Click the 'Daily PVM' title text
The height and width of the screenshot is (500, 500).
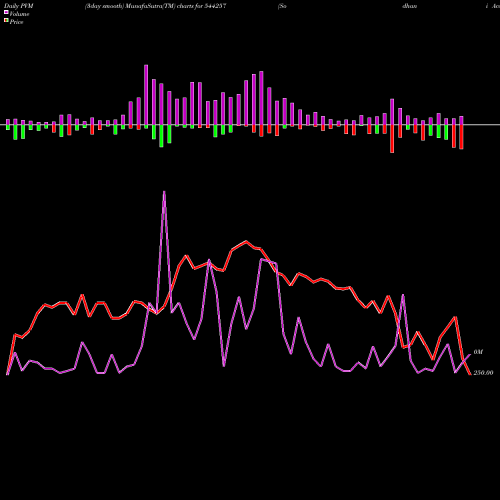(x=19, y=6)
